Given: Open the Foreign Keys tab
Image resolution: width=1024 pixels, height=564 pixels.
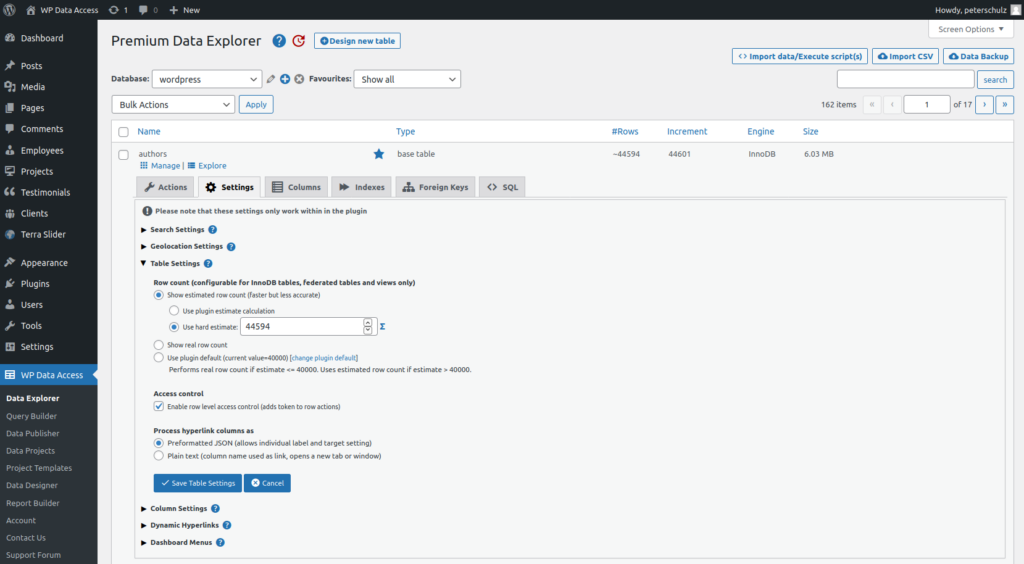Looking at the screenshot, I should click(434, 187).
